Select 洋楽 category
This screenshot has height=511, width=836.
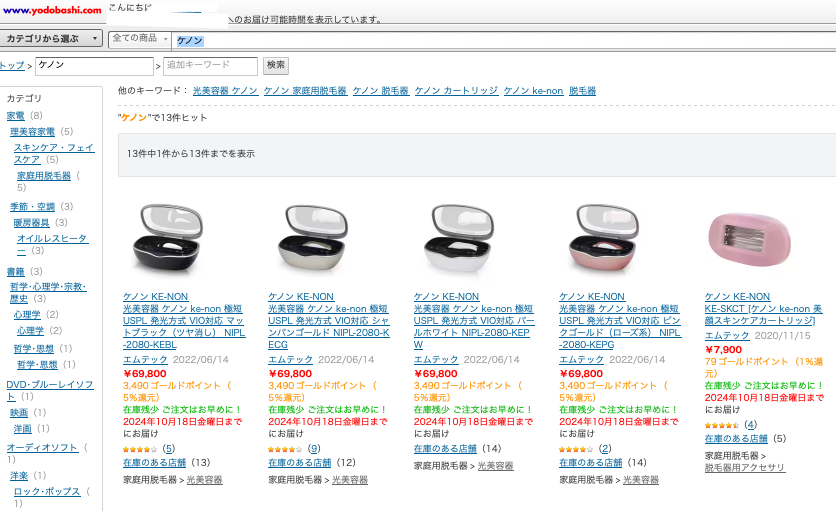19,476
